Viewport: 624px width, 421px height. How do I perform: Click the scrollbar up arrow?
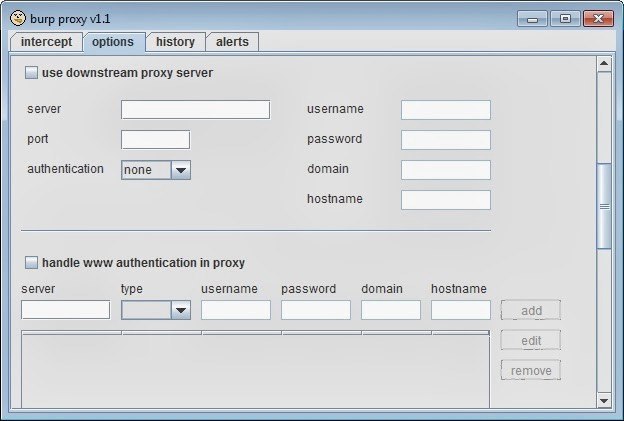click(604, 65)
